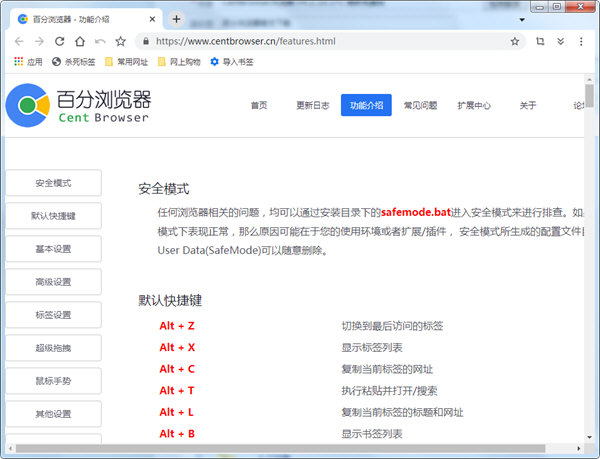Click the Alt + Z shortcut text
The width and height of the screenshot is (600, 459).
tap(177, 326)
